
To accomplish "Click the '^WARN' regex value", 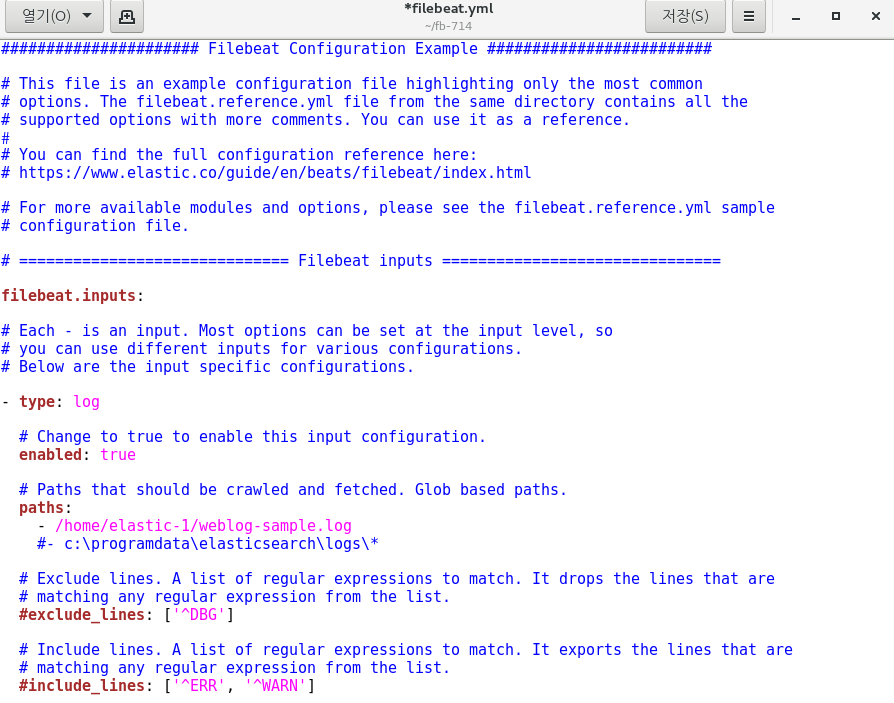I will [275, 685].
